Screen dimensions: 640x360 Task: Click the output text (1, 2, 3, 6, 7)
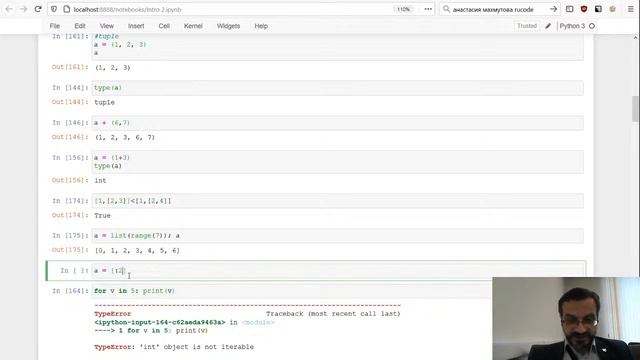pyautogui.click(x=124, y=137)
